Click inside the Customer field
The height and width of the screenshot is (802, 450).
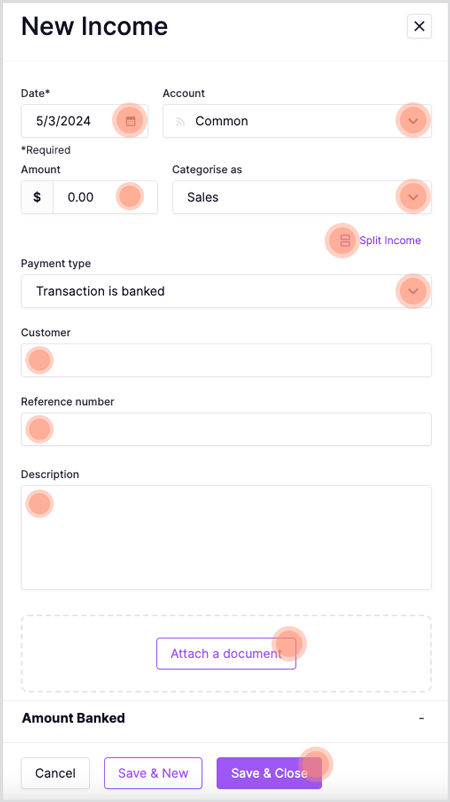tap(226, 360)
